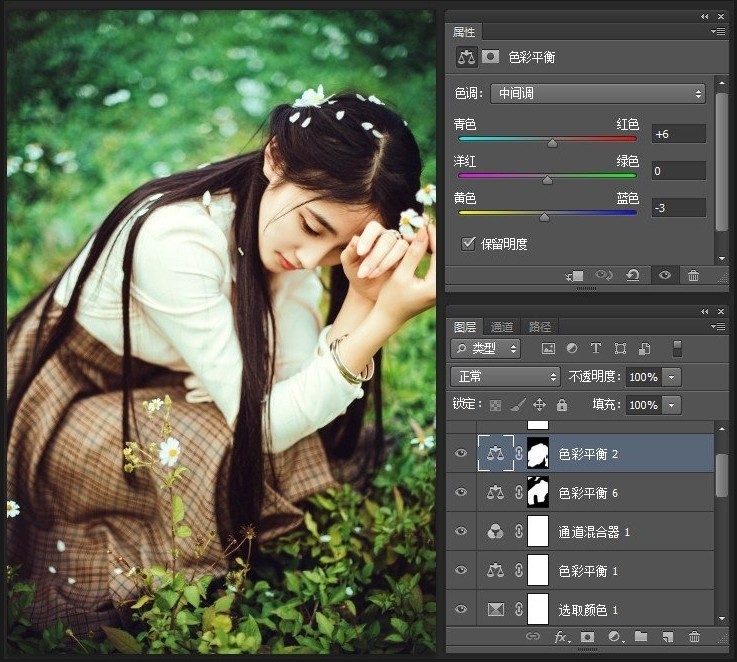
Task: Hide the 色彩平衡 6 layer
Action: (x=461, y=492)
